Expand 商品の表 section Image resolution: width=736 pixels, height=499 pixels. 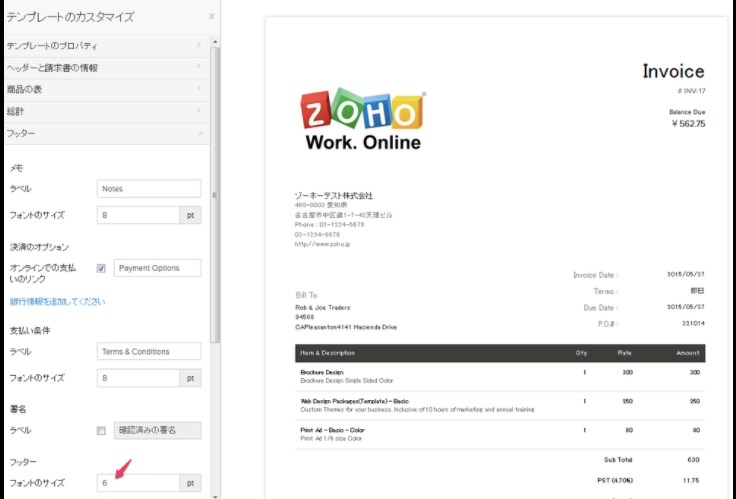point(107,90)
